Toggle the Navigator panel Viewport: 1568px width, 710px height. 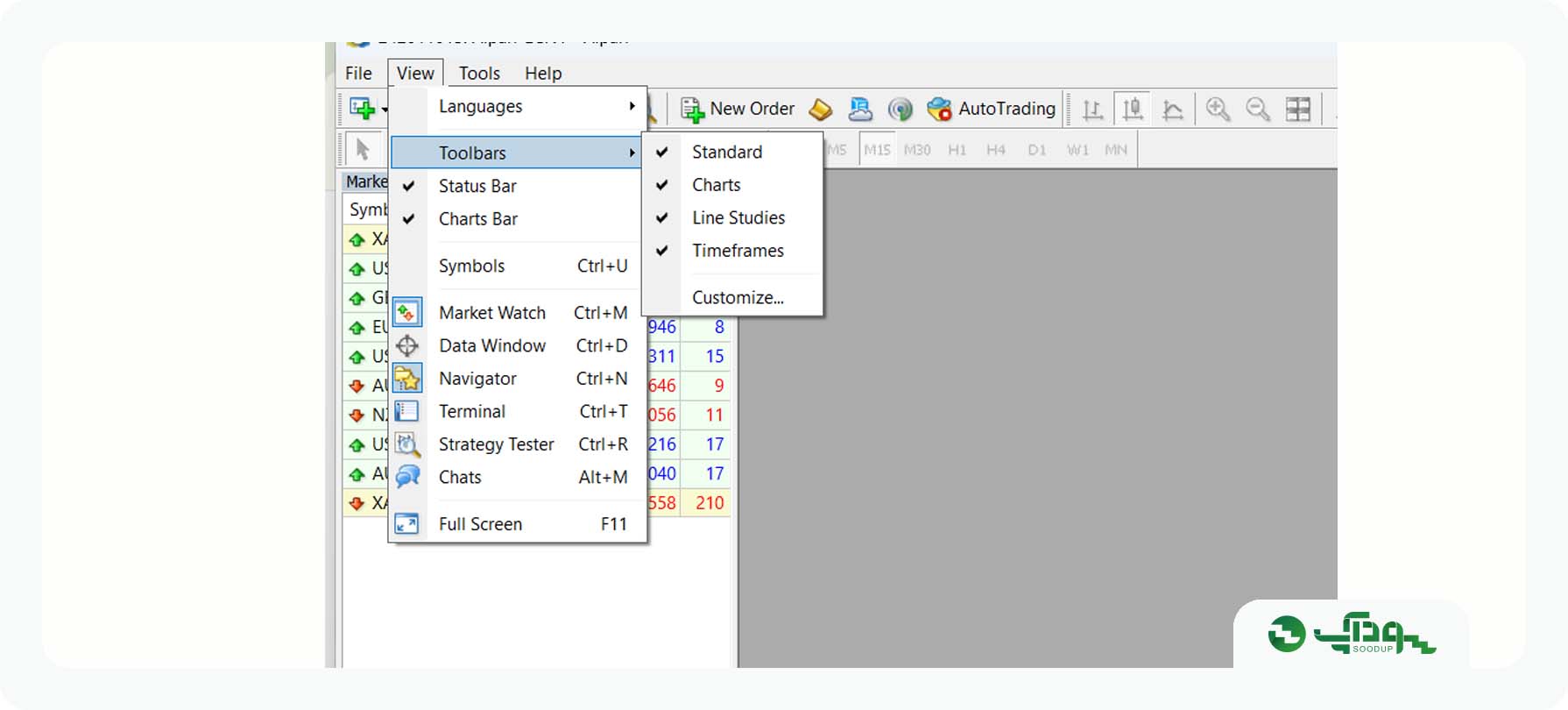click(x=518, y=379)
